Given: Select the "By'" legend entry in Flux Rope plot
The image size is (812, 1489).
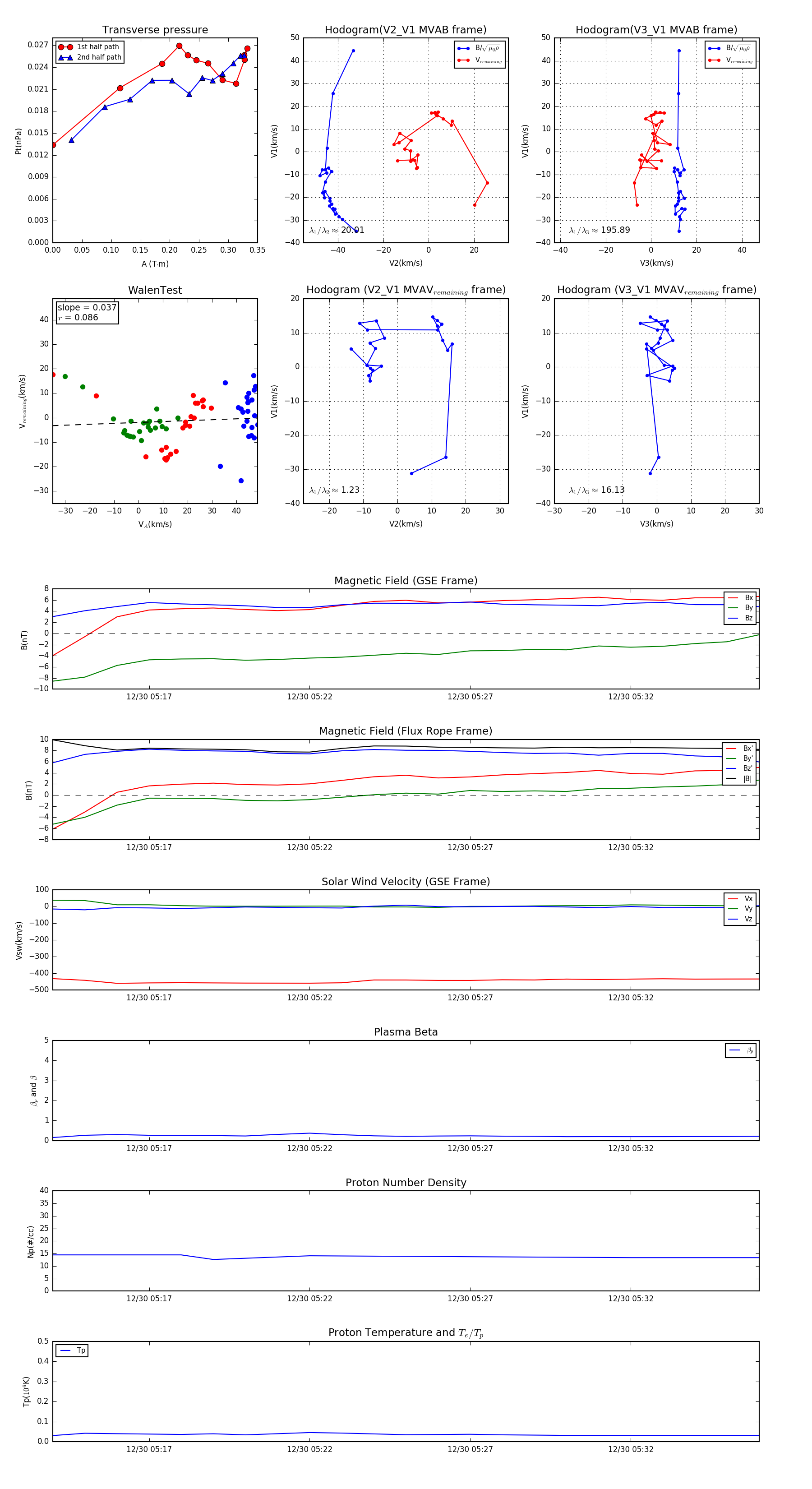Looking at the screenshot, I should (x=739, y=758).
